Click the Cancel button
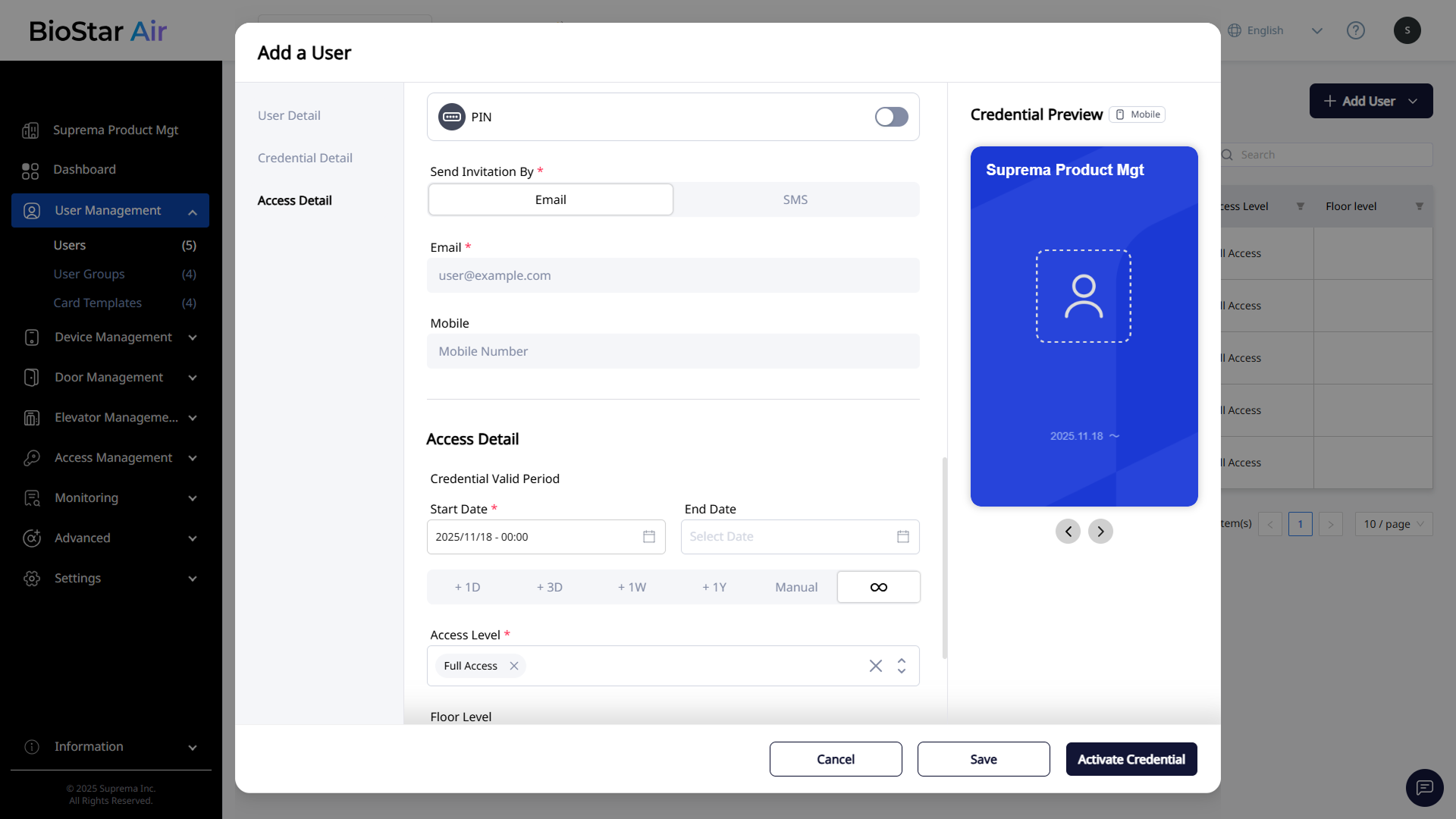Viewport: 1456px width, 819px height. click(x=835, y=759)
